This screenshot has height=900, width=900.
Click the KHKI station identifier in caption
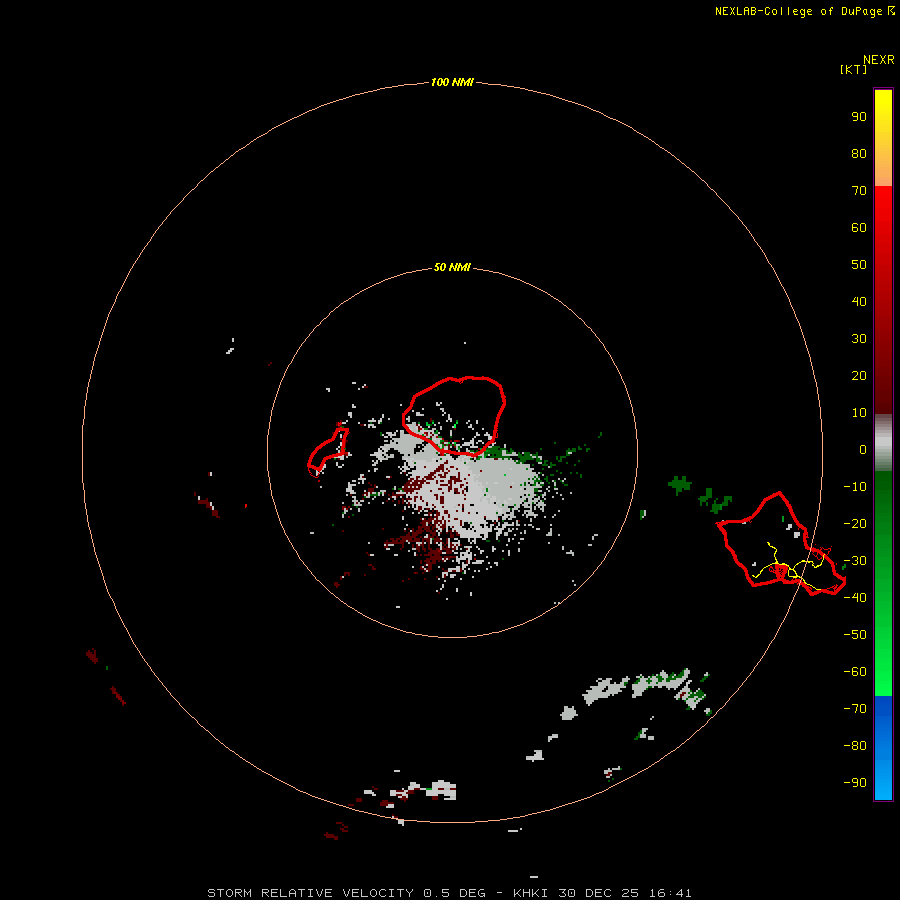click(530, 893)
